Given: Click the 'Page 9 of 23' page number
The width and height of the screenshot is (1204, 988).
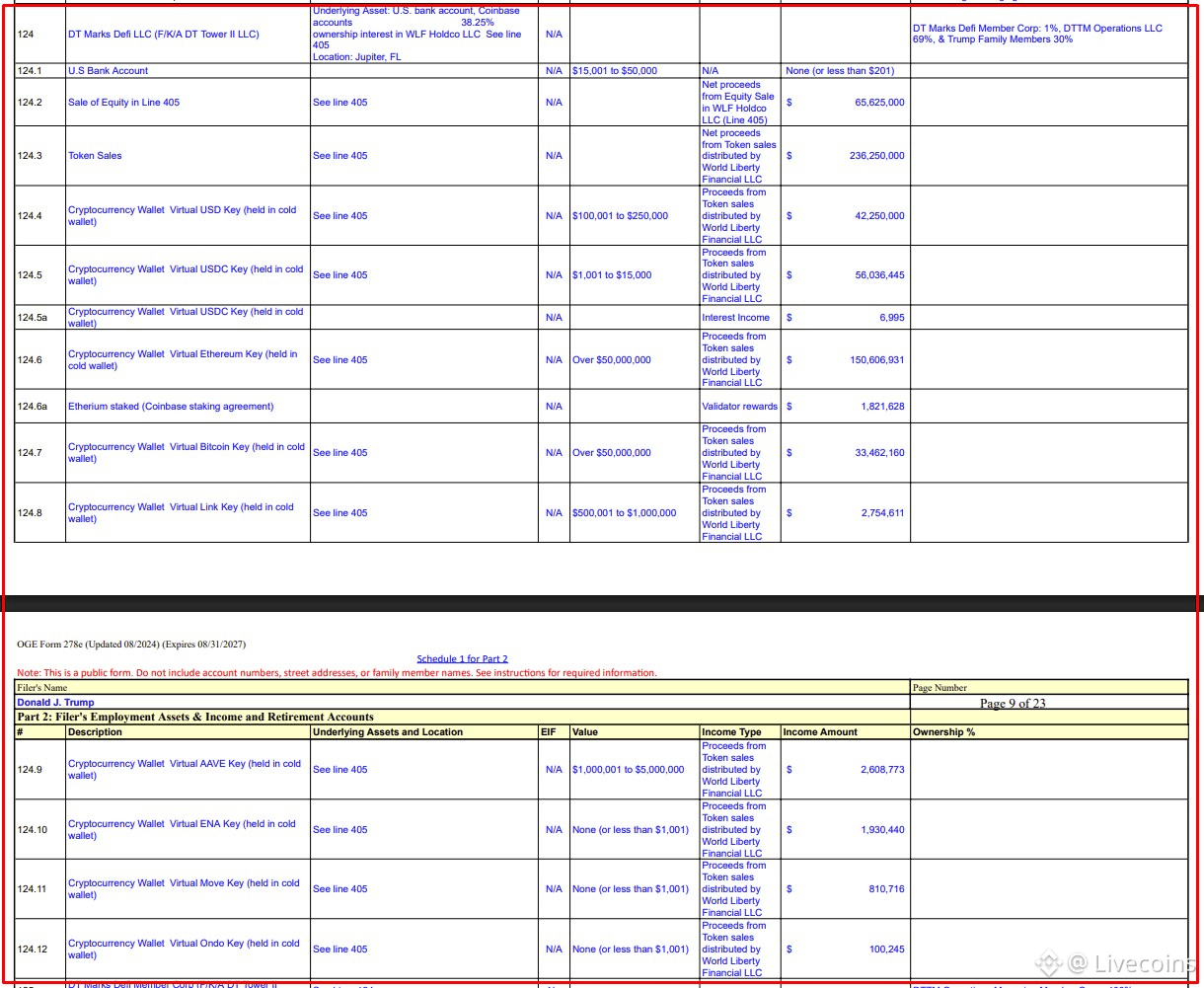Looking at the screenshot, I should coord(1013,703).
